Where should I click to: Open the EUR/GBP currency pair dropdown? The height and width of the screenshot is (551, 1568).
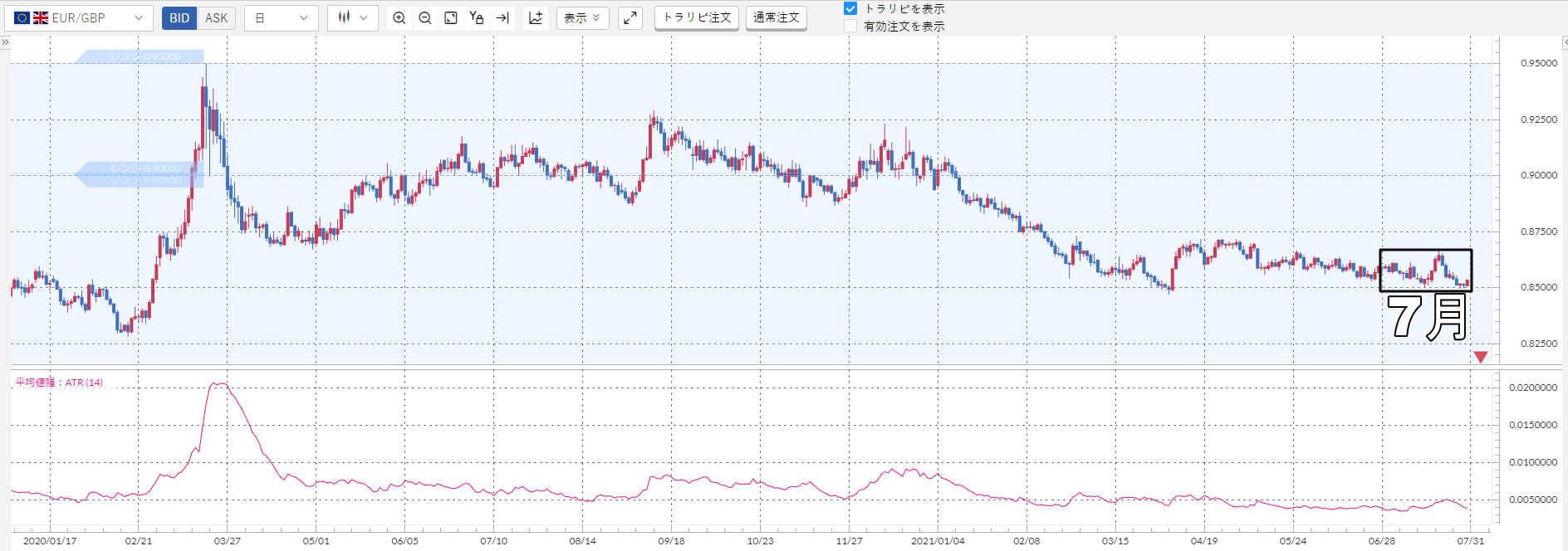pyautogui.click(x=79, y=17)
